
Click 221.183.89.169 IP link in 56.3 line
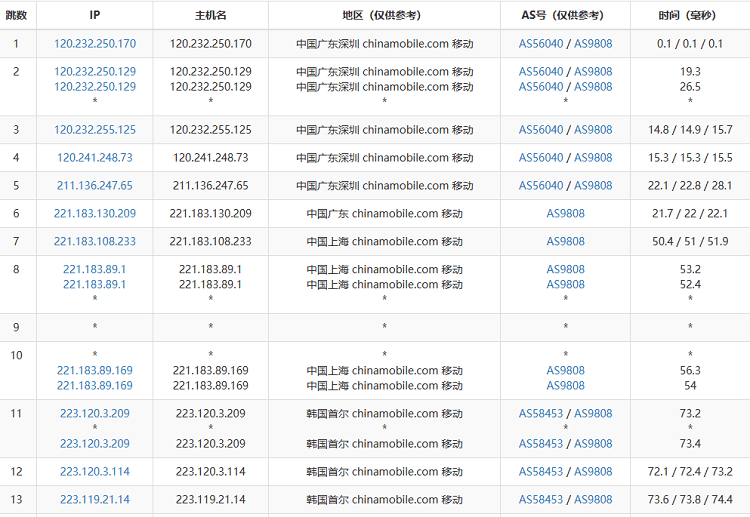95,370
